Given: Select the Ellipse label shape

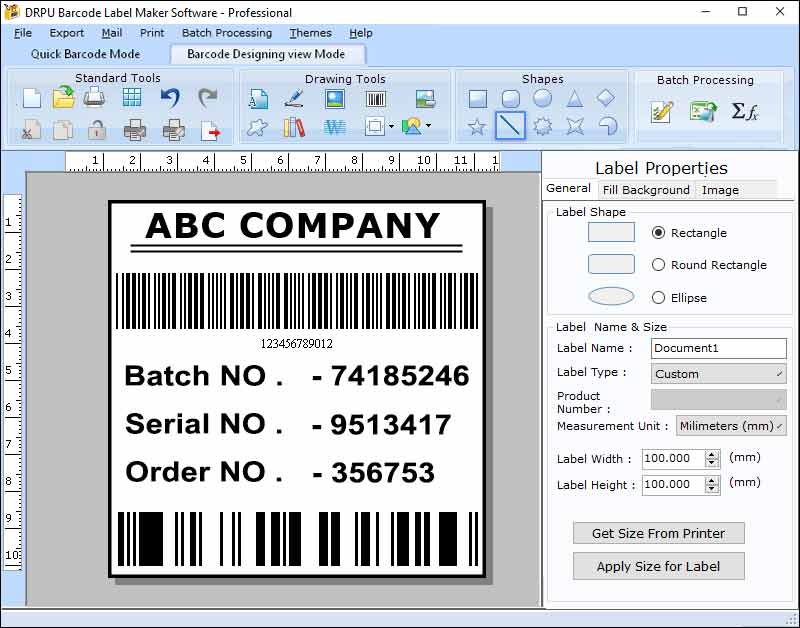Looking at the screenshot, I should [659, 297].
